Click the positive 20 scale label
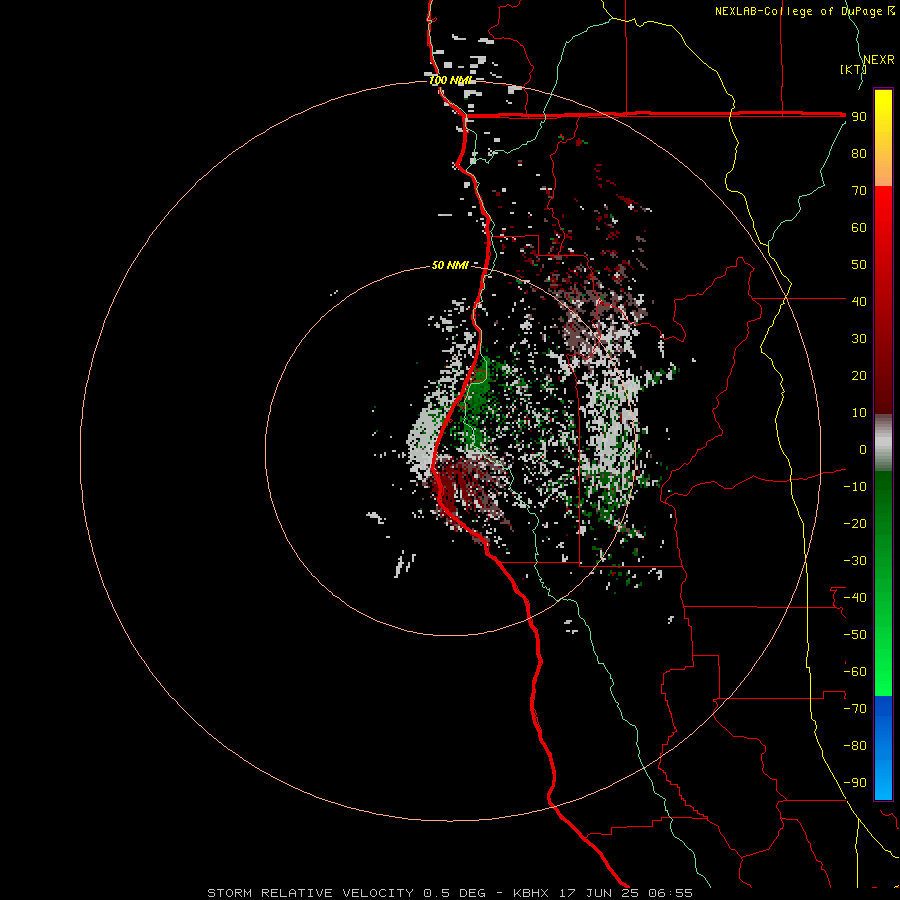 pos(859,375)
